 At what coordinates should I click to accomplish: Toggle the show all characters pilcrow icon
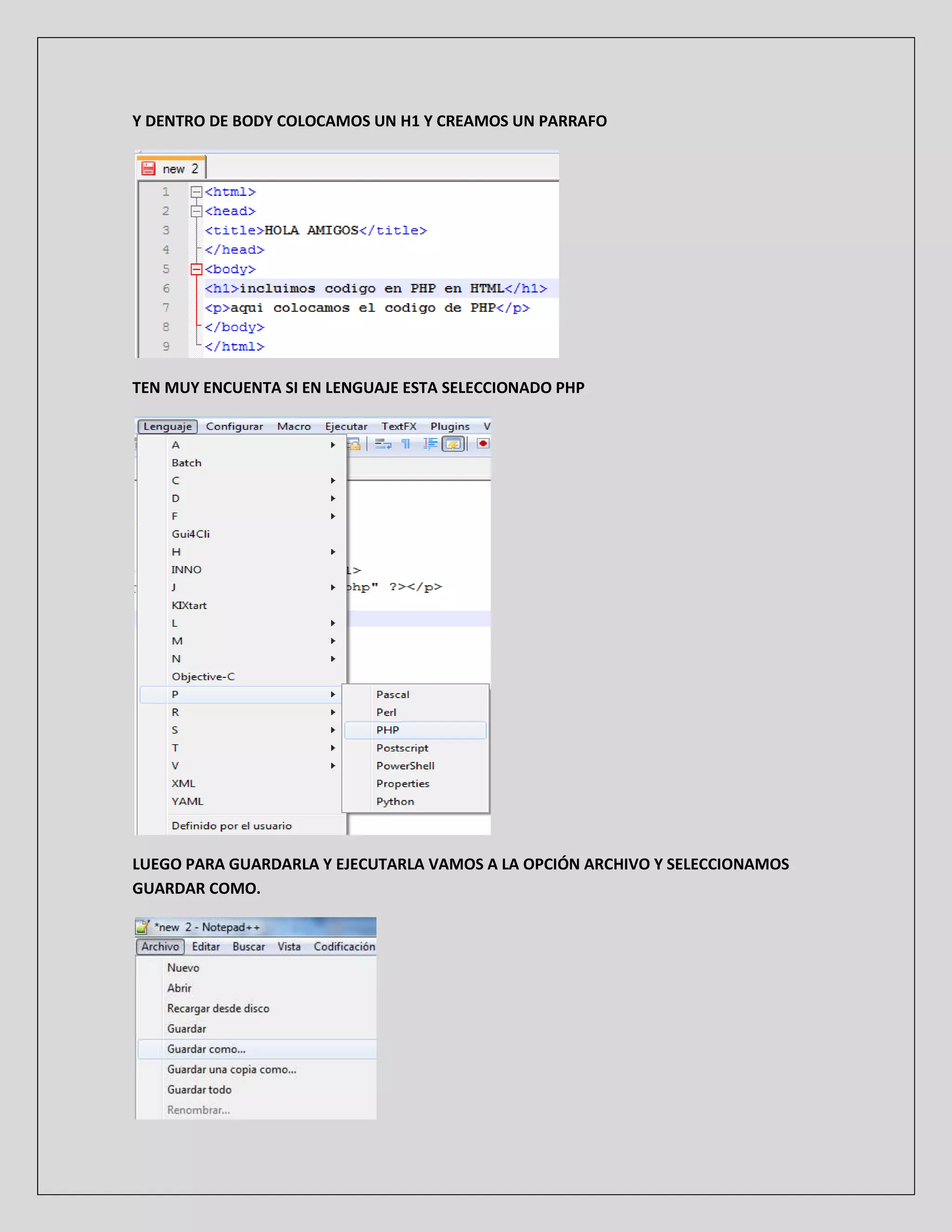tap(405, 444)
